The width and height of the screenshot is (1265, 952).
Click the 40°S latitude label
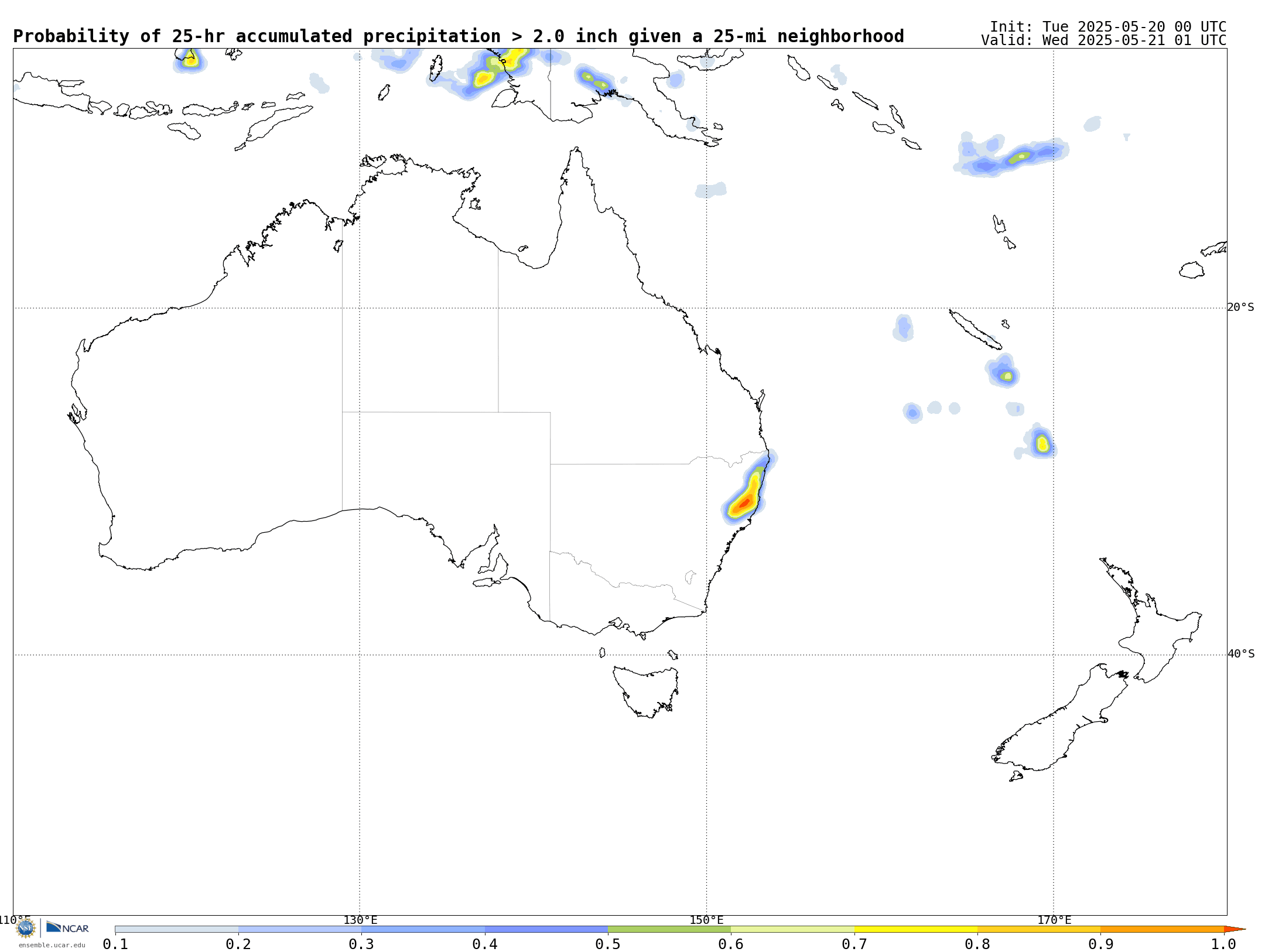[x=1241, y=654]
